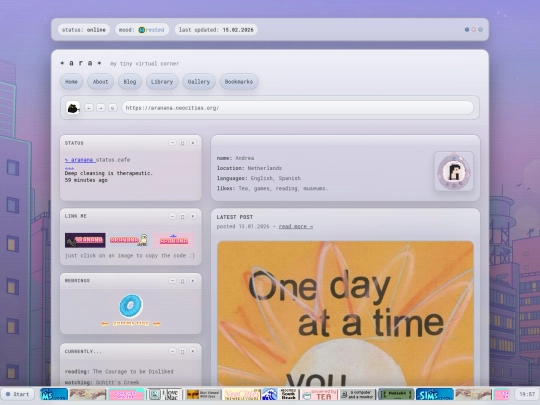Collapse the Webrings widget using minimize
540x405 pixels.
click(x=173, y=281)
